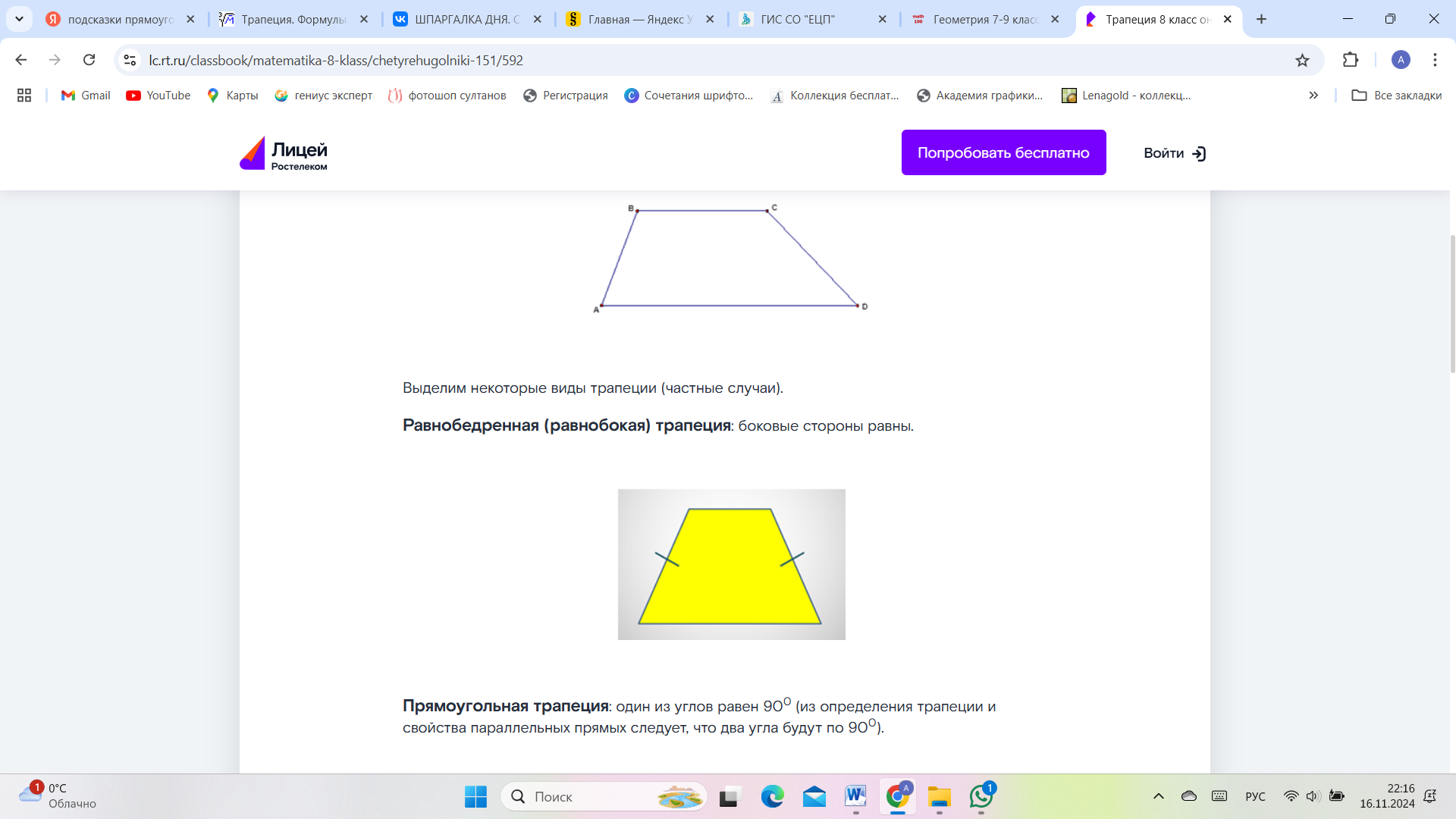Screen dimensions: 1456x819
Task: Click the Попробовать бесплатно button
Action: tap(1003, 152)
